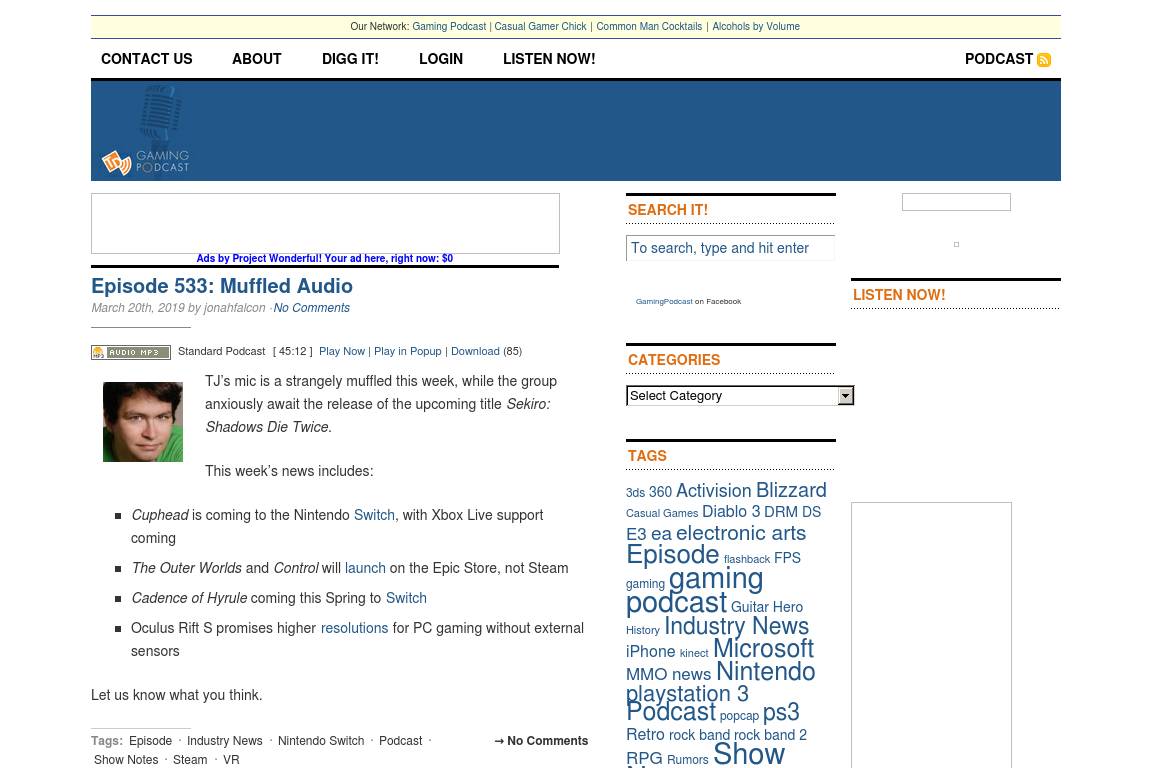Open GamingPodcast Facebook link
Viewport: 1152px width, 768px height.
[664, 301]
